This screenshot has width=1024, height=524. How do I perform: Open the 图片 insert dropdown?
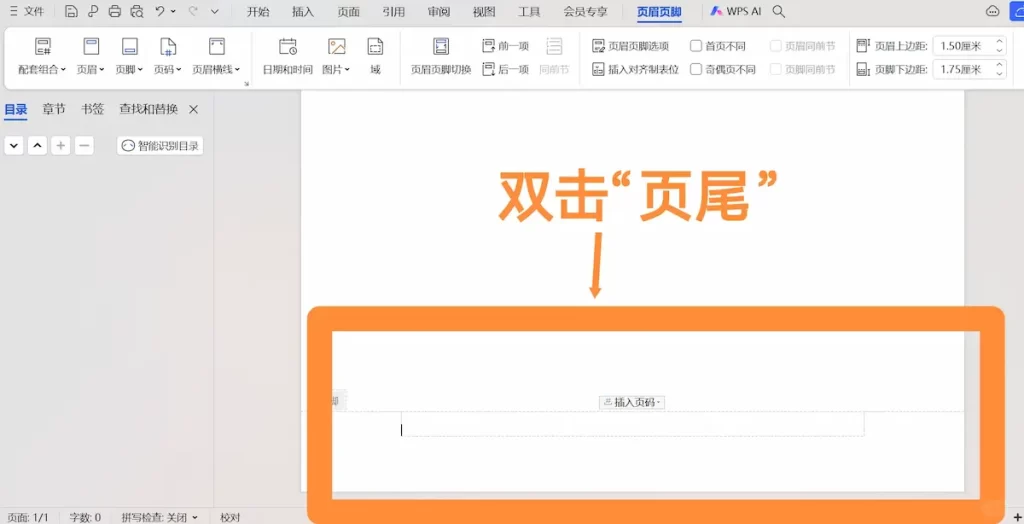point(336,56)
